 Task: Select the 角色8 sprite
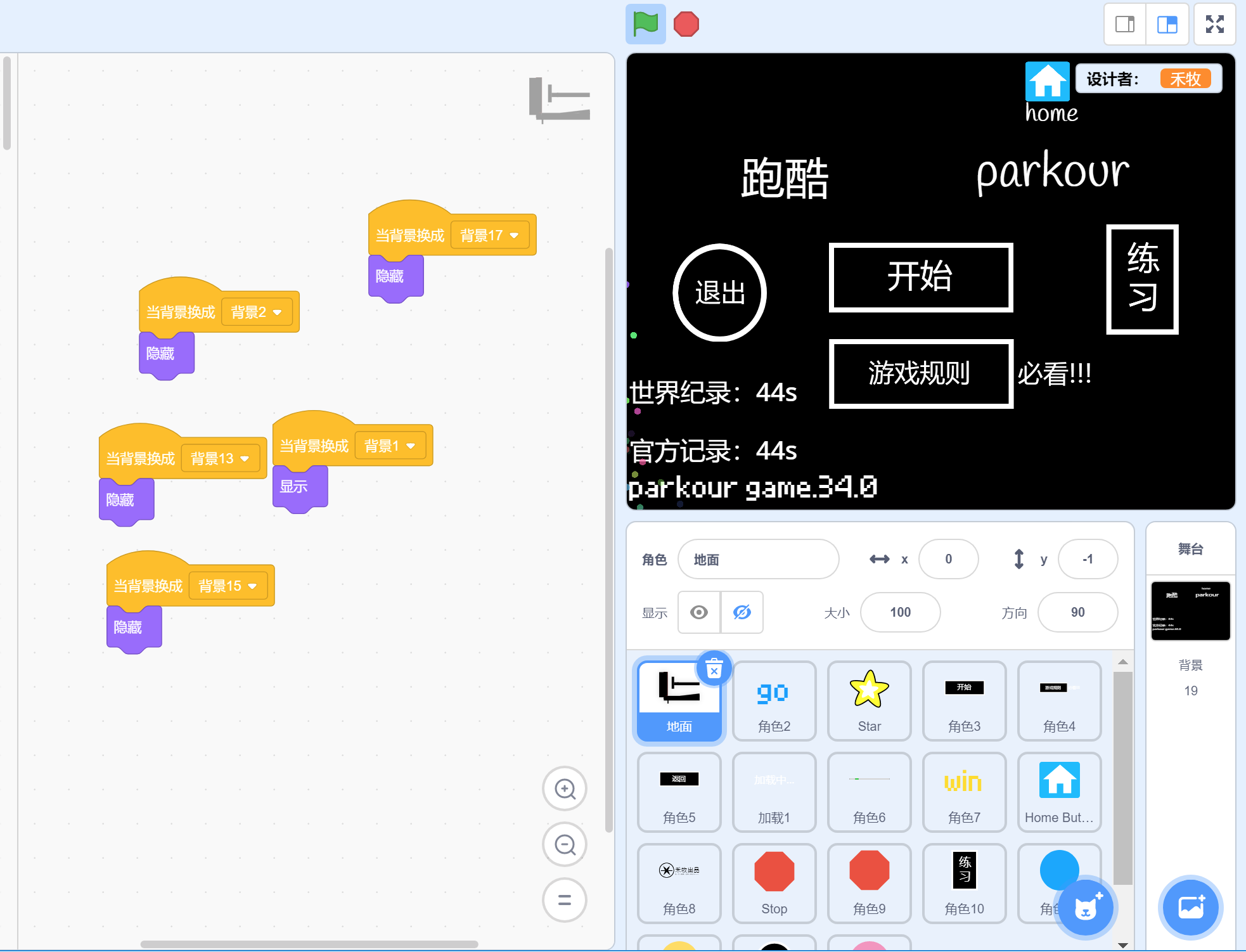tap(679, 884)
